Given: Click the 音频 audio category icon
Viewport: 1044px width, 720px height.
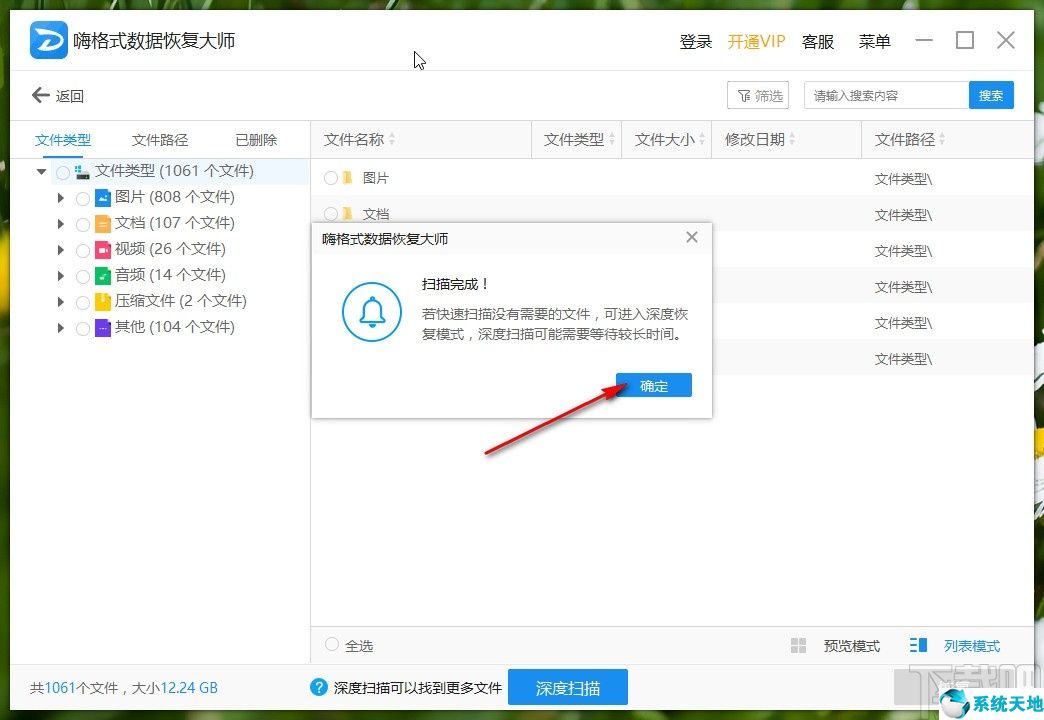Looking at the screenshot, I should coord(103,275).
